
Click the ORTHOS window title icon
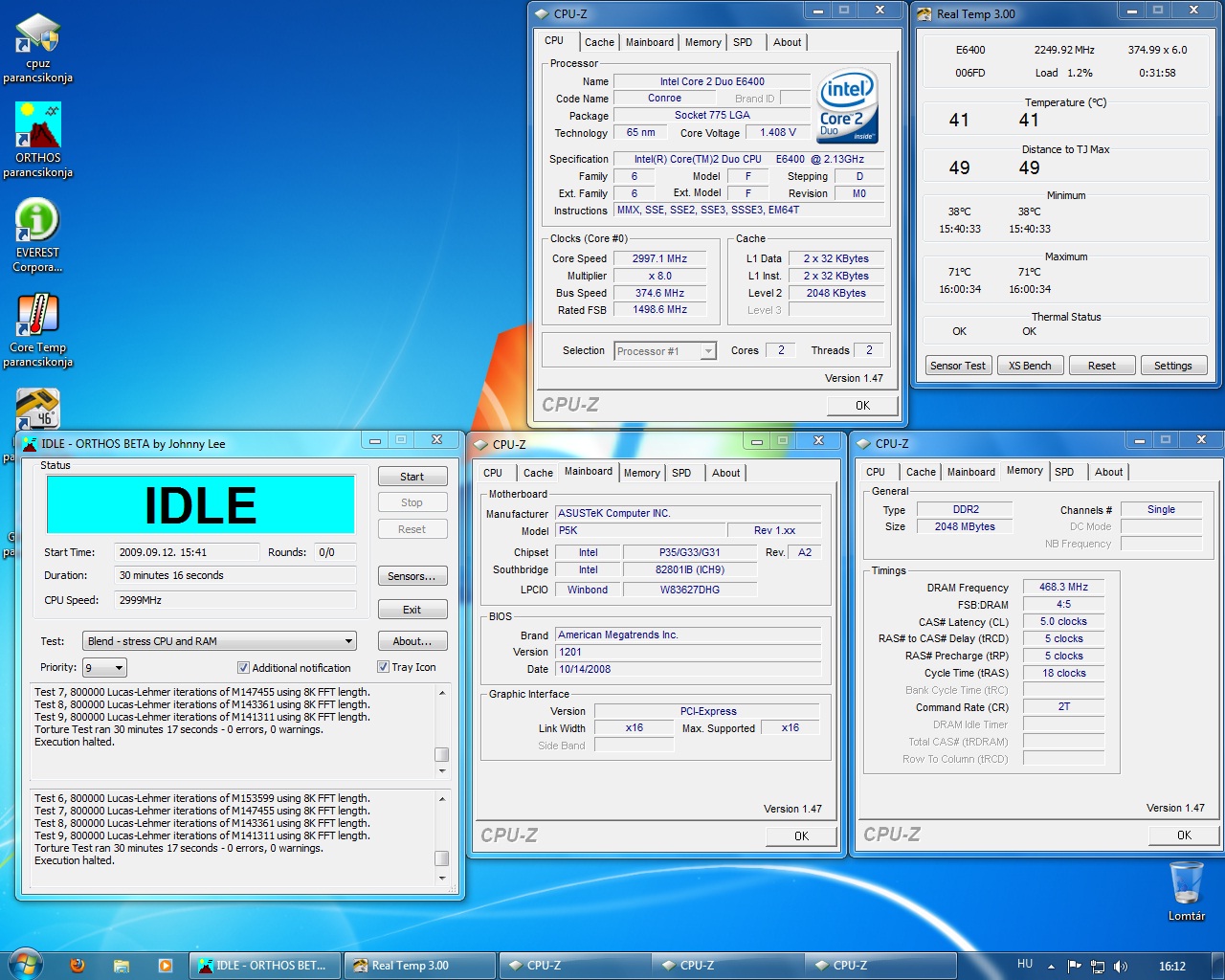(x=30, y=443)
